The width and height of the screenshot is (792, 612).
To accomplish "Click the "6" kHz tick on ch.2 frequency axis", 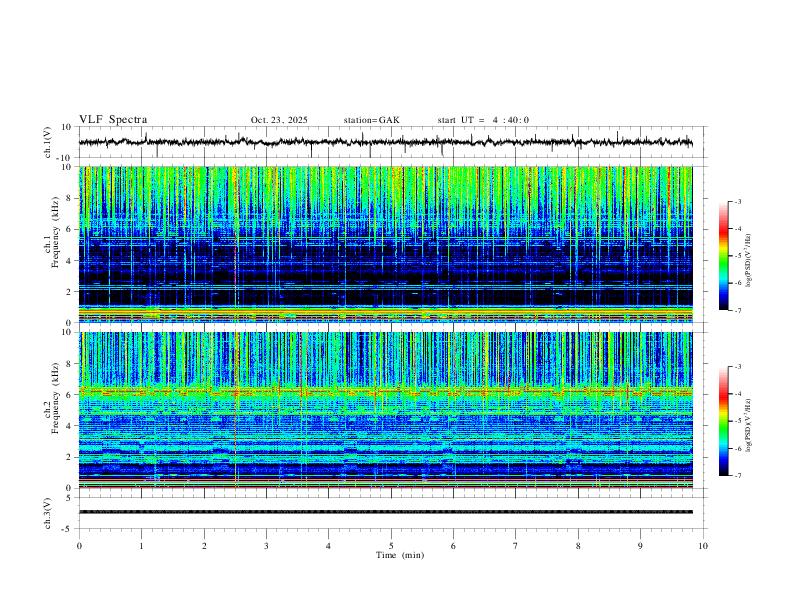I will coord(70,394).
